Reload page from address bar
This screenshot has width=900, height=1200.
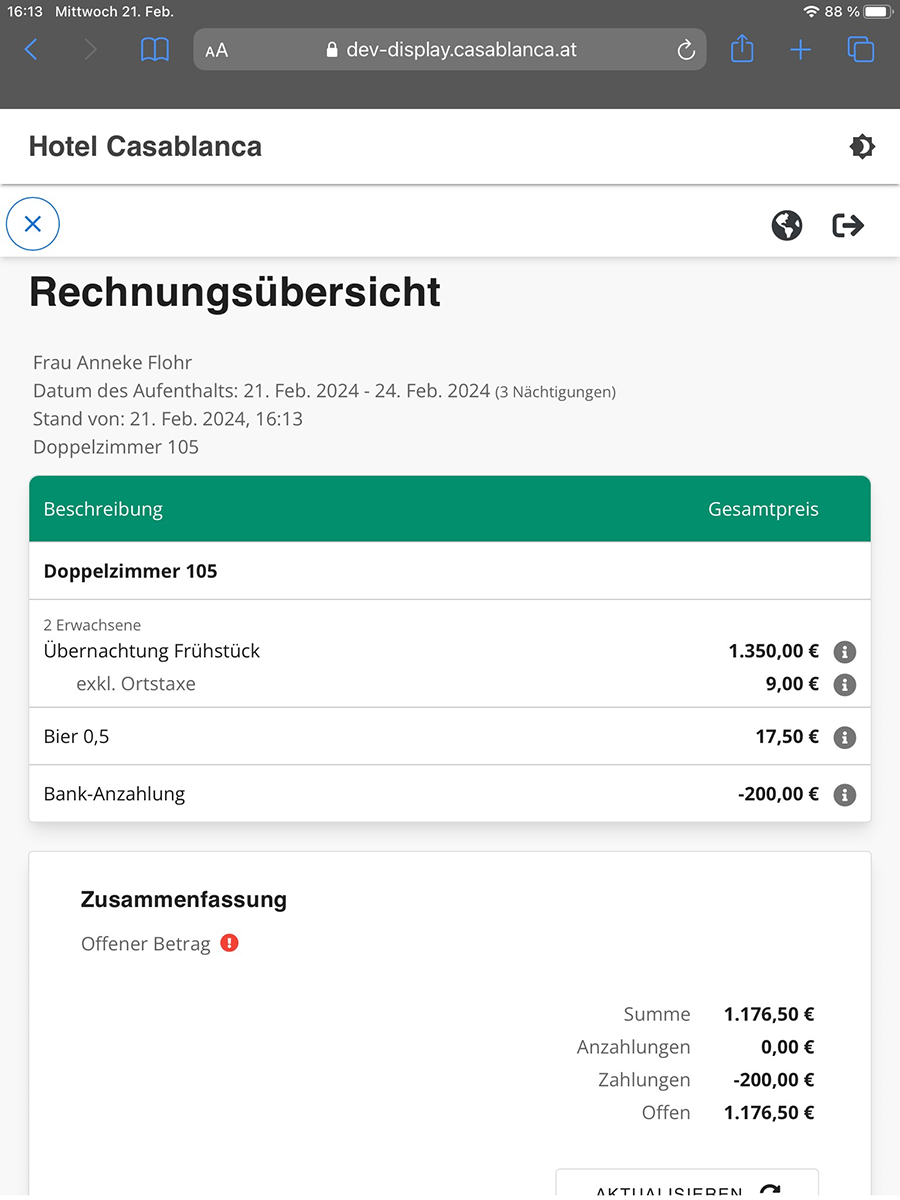pyautogui.click(x=686, y=50)
